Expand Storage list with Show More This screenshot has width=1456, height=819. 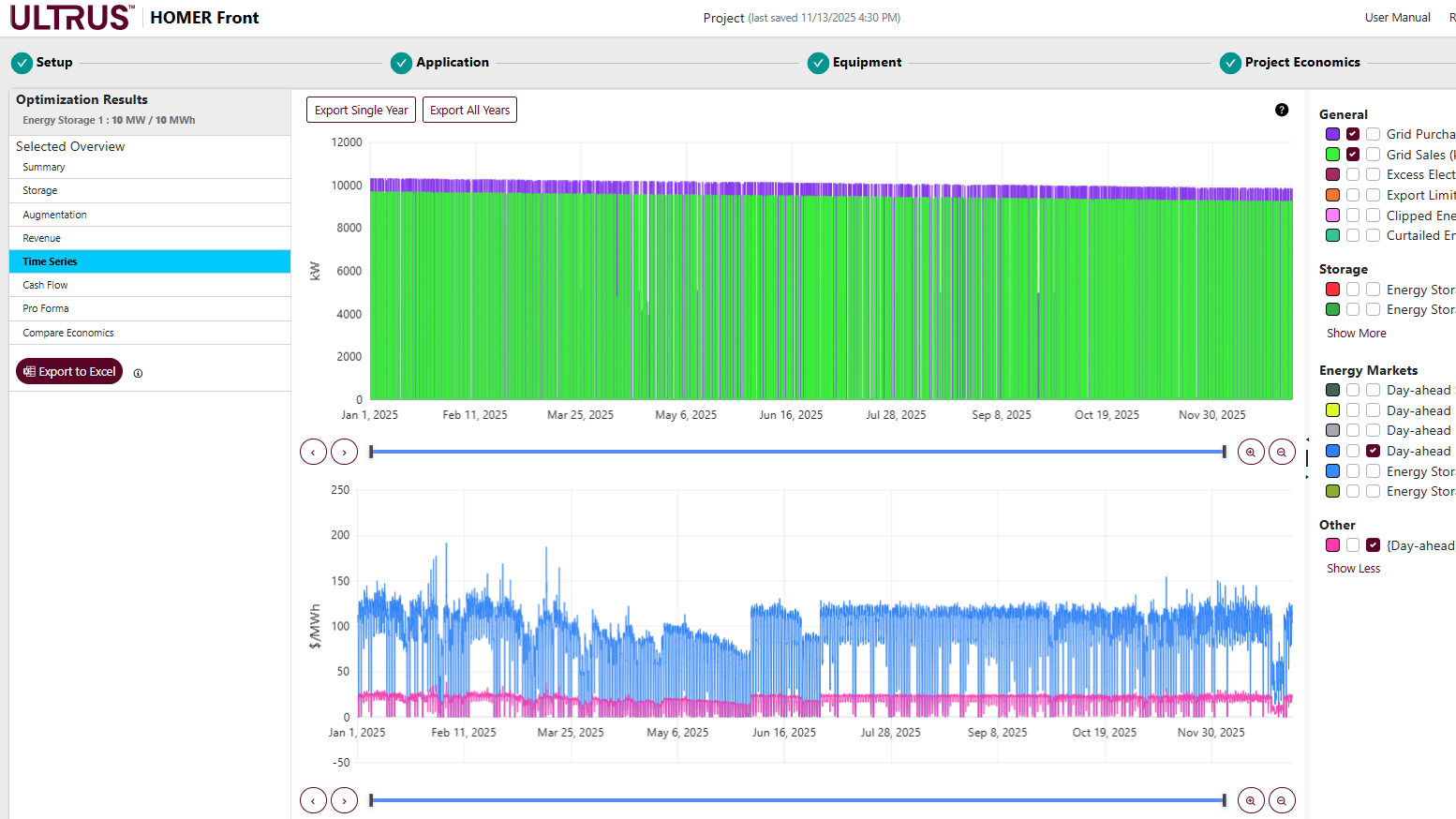(1356, 334)
